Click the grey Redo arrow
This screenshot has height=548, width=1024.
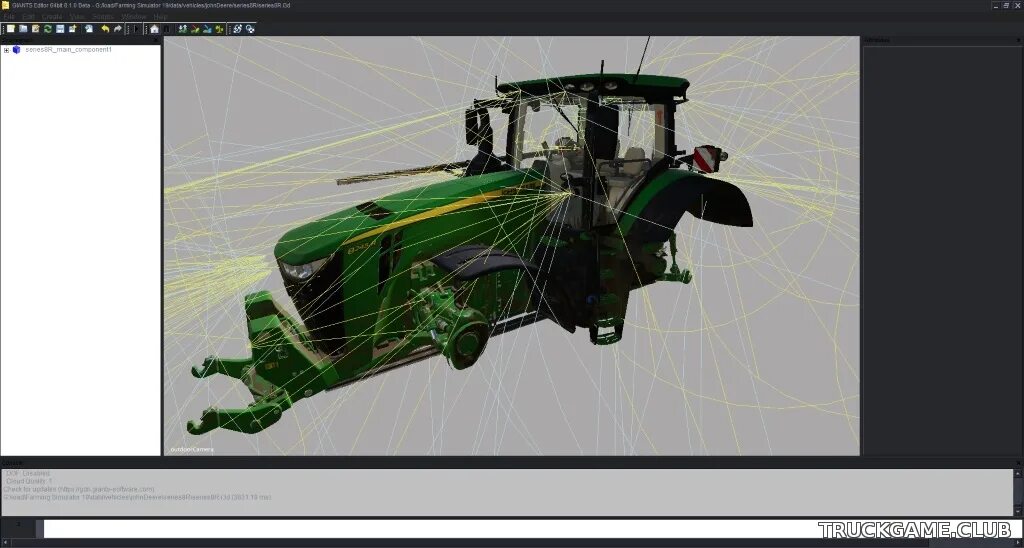(x=118, y=29)
